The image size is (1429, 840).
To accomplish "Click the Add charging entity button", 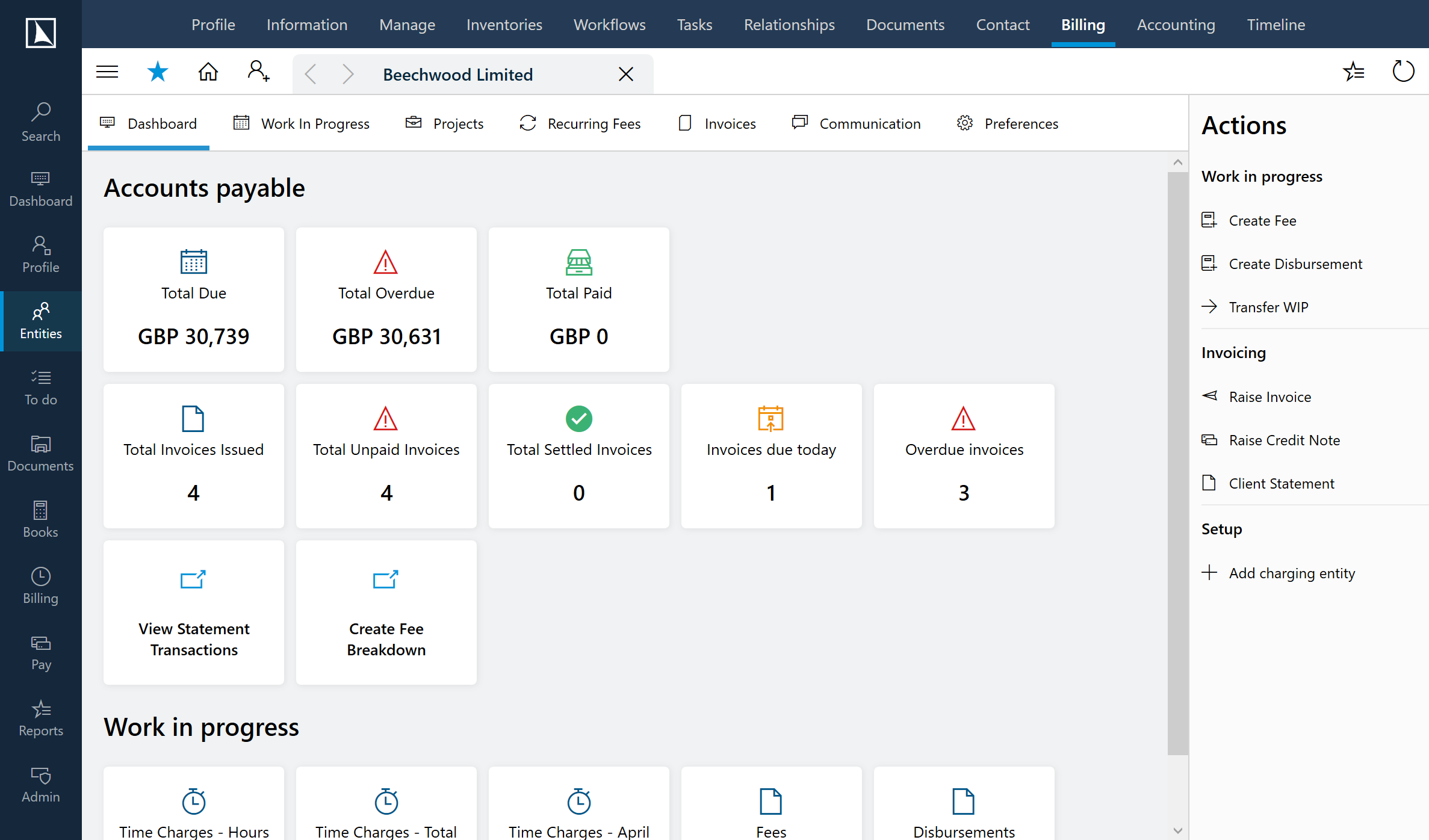I will [x=1292, y=572].
